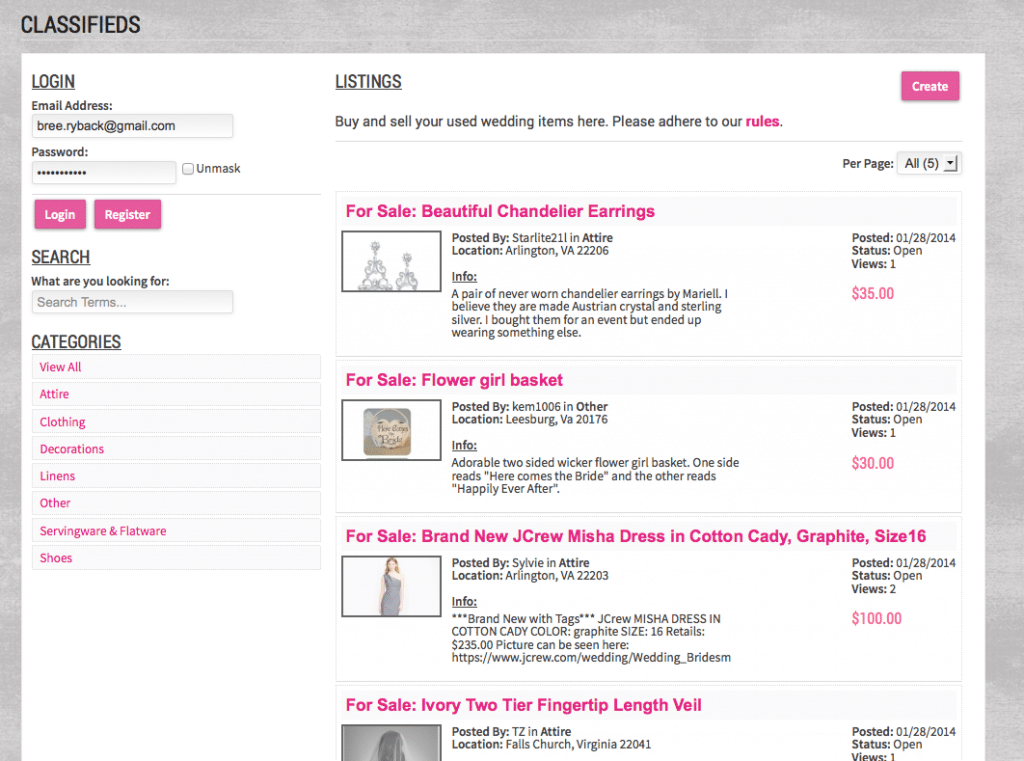Open the flower girl basket thumbnail
Image resolution: width=1024 pixels, height=761 pixels.
(391, 430)
